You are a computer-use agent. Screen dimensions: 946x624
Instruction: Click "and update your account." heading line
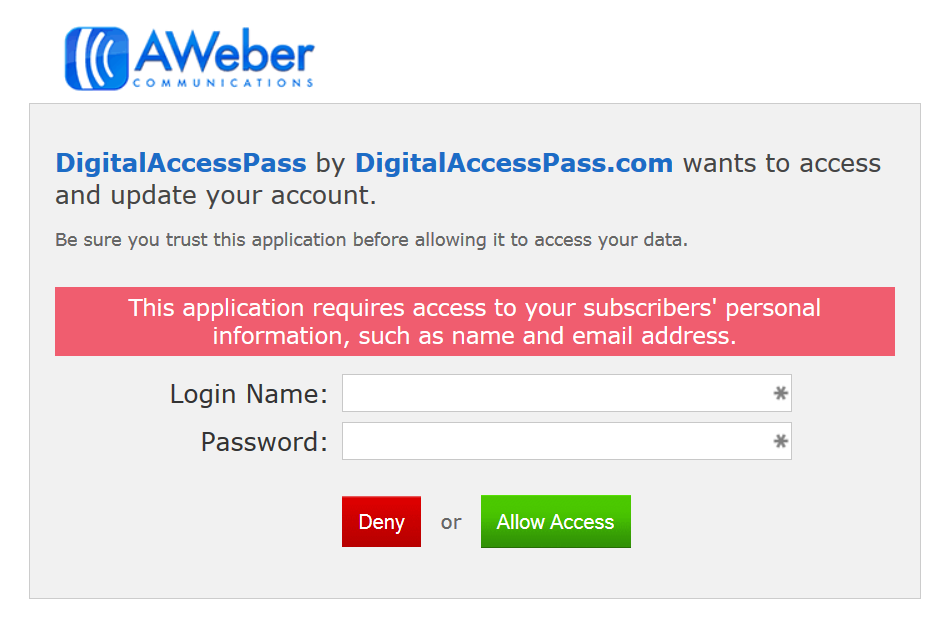pyautogui.click(x=216, y=195)
